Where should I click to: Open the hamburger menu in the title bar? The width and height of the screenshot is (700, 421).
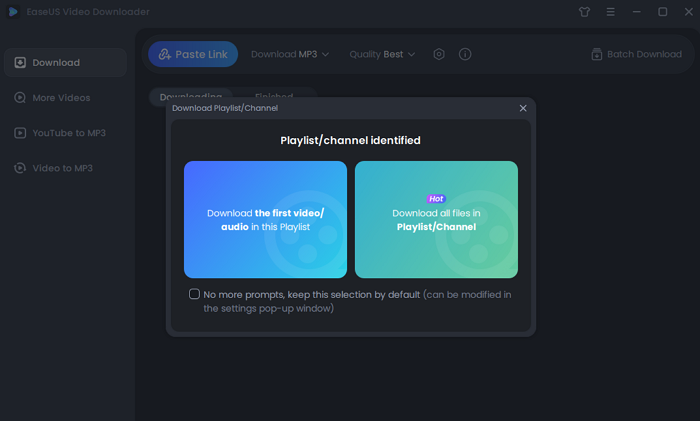(611, 12)
